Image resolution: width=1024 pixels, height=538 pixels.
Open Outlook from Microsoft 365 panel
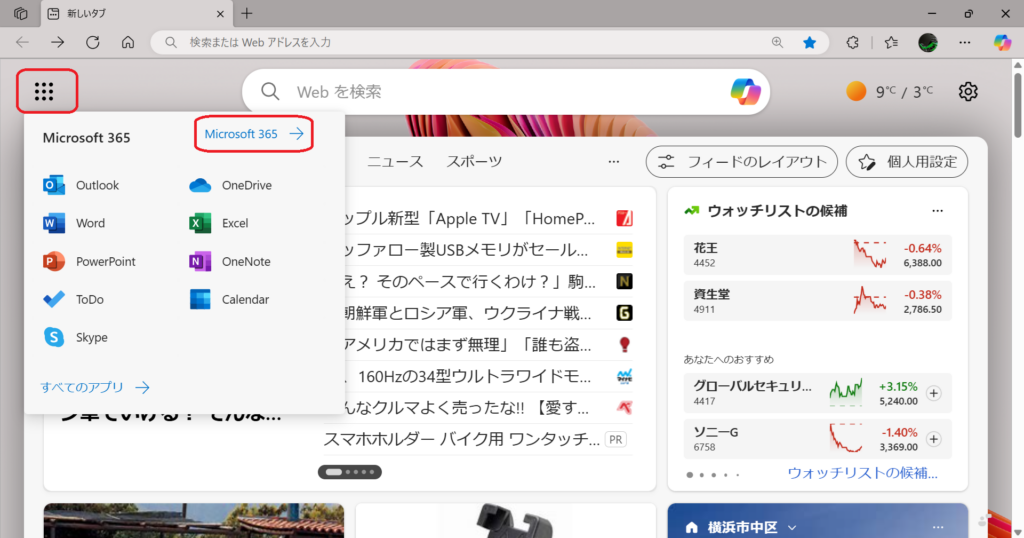coord(81,185)
